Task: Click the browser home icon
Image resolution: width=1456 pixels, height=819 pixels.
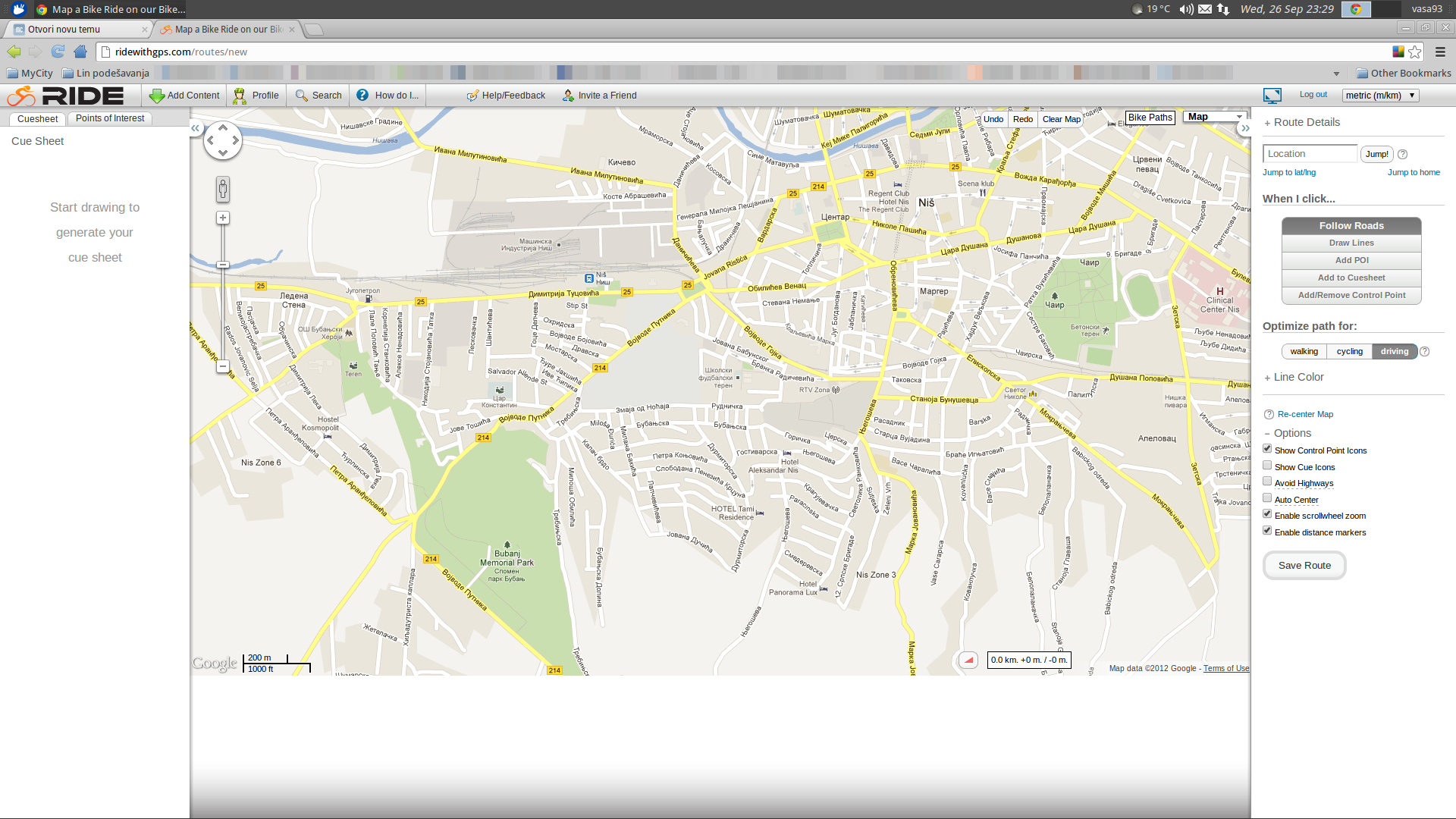Action: pyautogui.click(x=80, y=52)
